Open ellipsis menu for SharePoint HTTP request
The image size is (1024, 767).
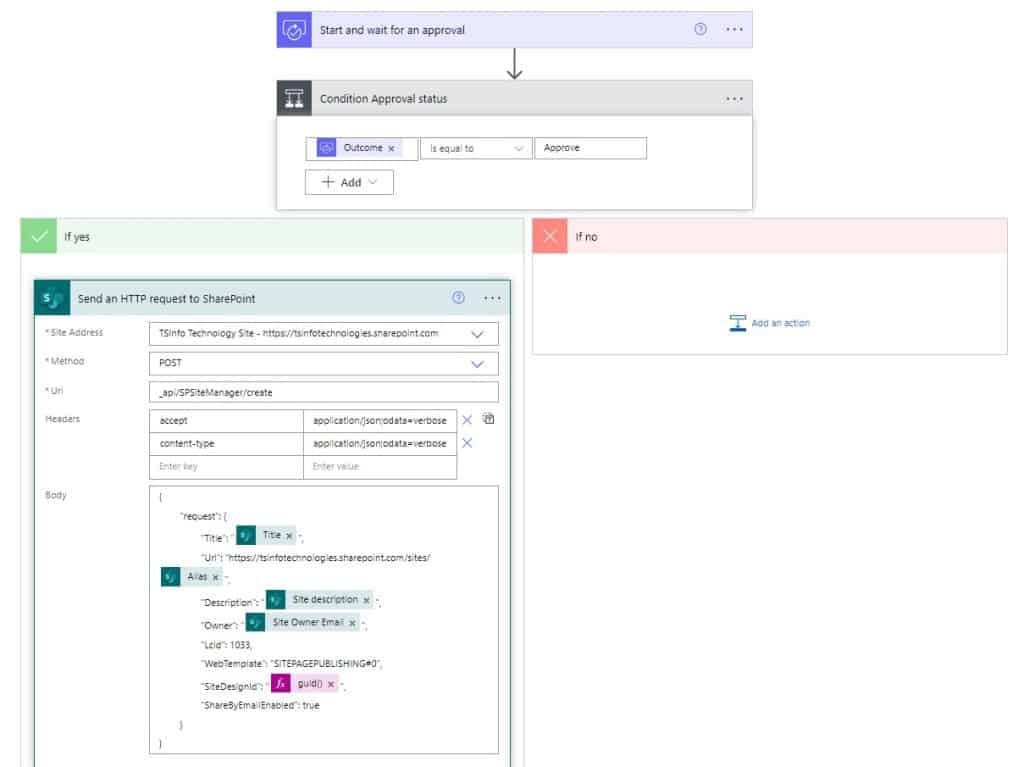click(492, 299)
